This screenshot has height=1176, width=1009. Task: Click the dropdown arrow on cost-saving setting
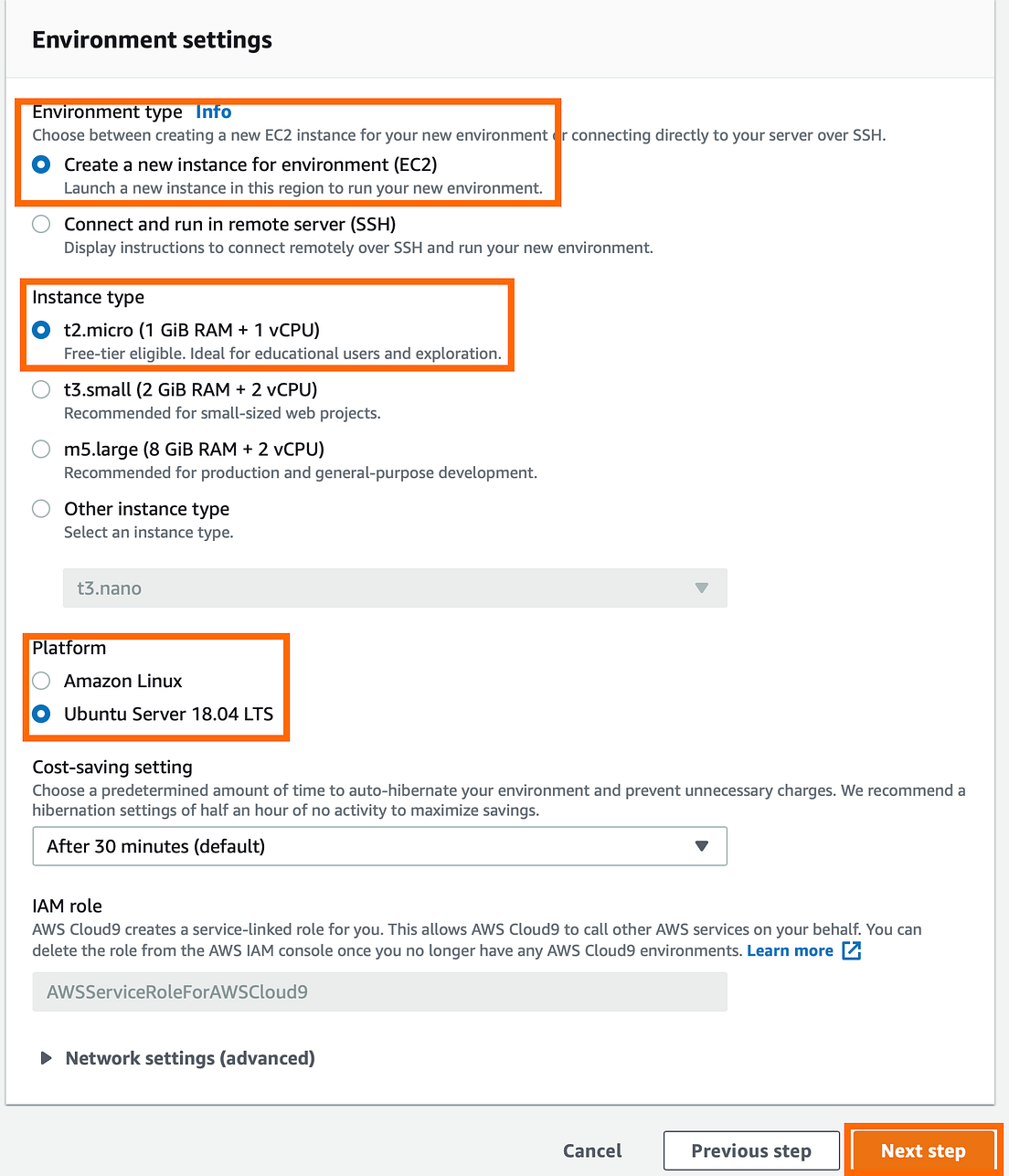[x=702, y=846]
